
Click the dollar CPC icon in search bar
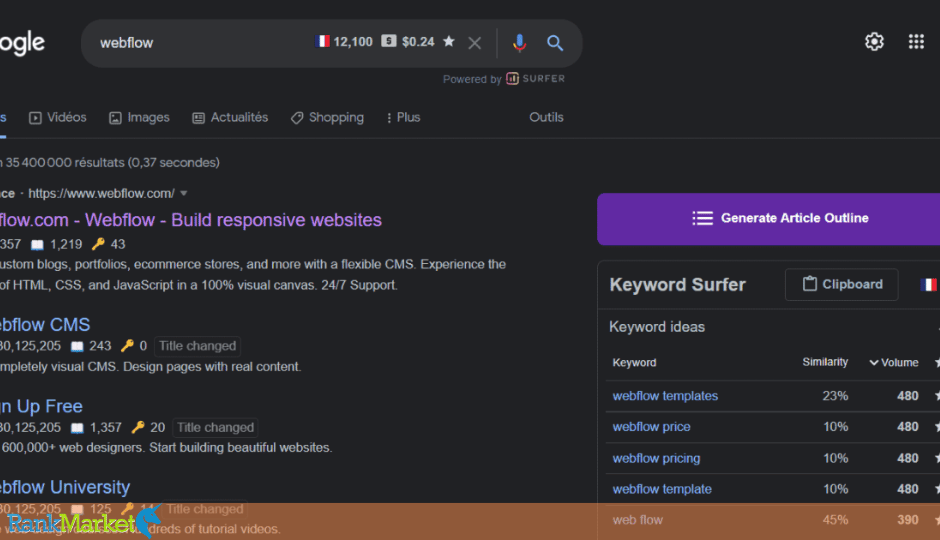point(389,41)
